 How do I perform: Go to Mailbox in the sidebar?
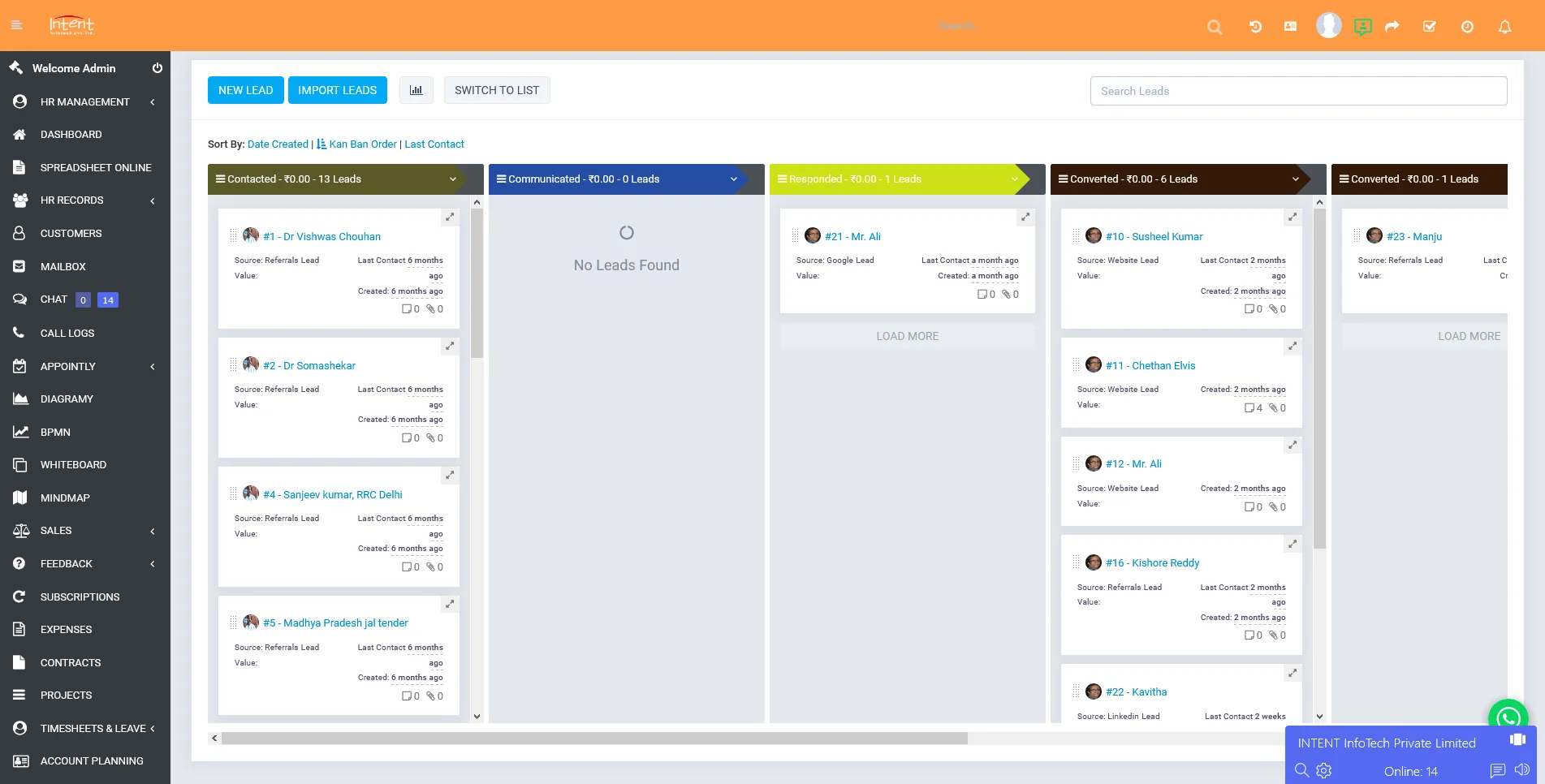tap(63, 266)
